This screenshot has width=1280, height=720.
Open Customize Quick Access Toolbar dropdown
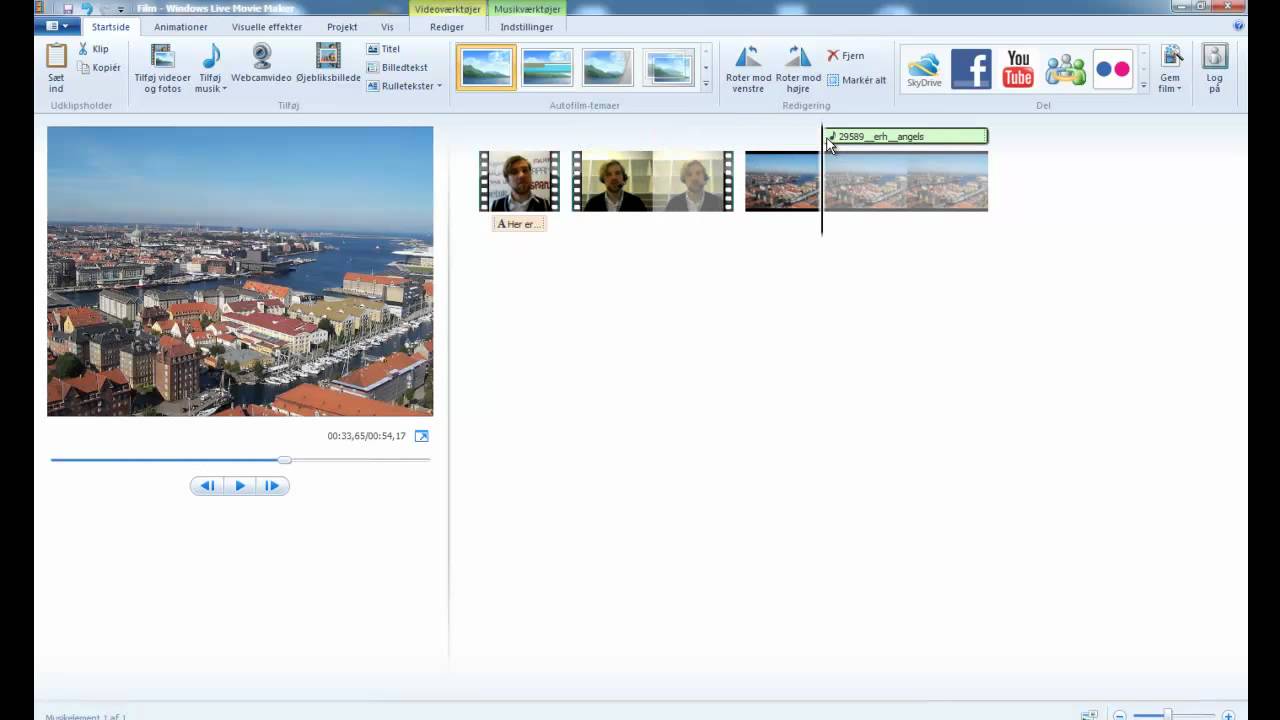[121, 8]
